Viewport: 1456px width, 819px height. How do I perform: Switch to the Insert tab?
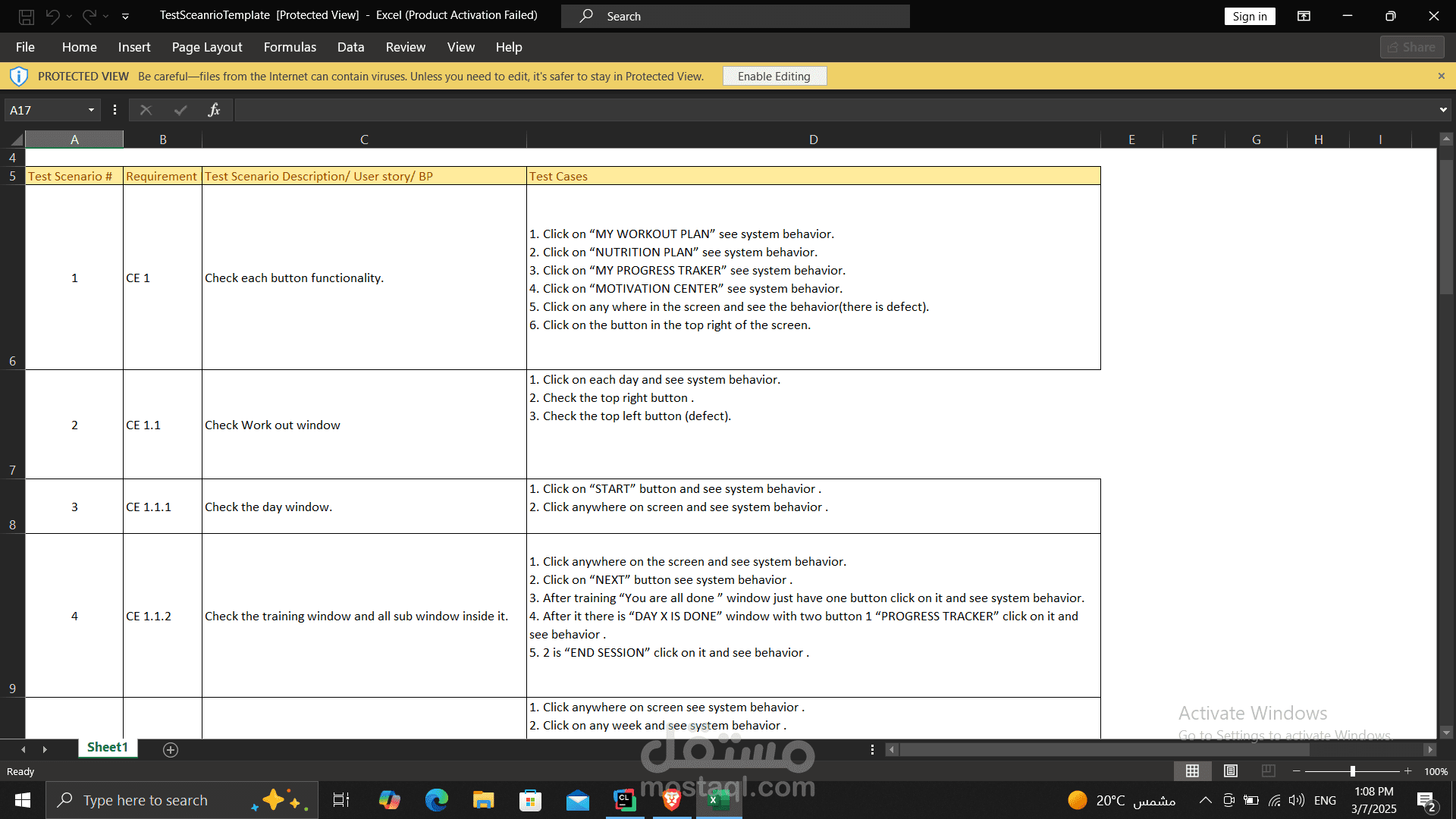pyautogui.click(x=134, y=47)
